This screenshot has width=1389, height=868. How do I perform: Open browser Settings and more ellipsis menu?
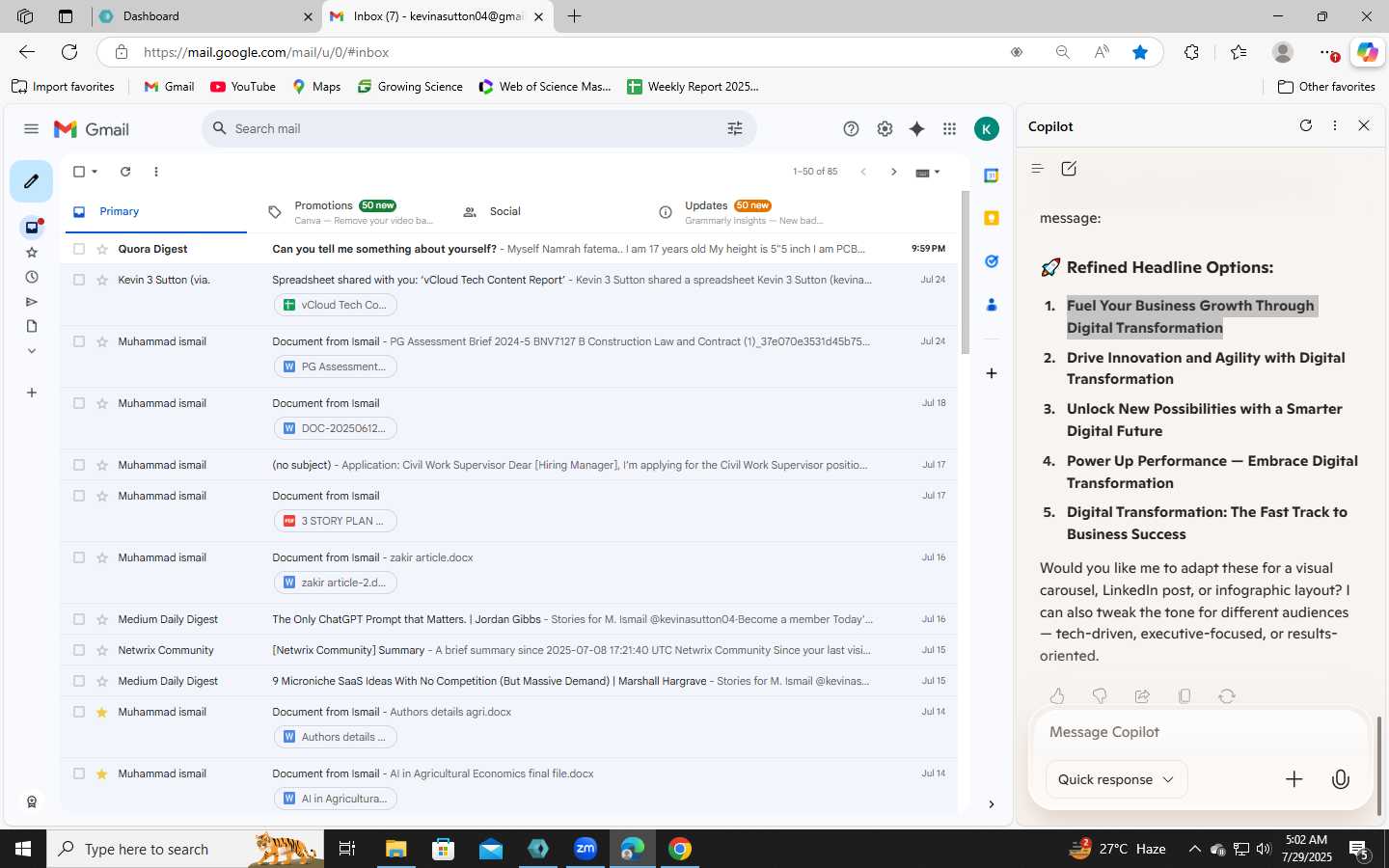coord(1328,53)
